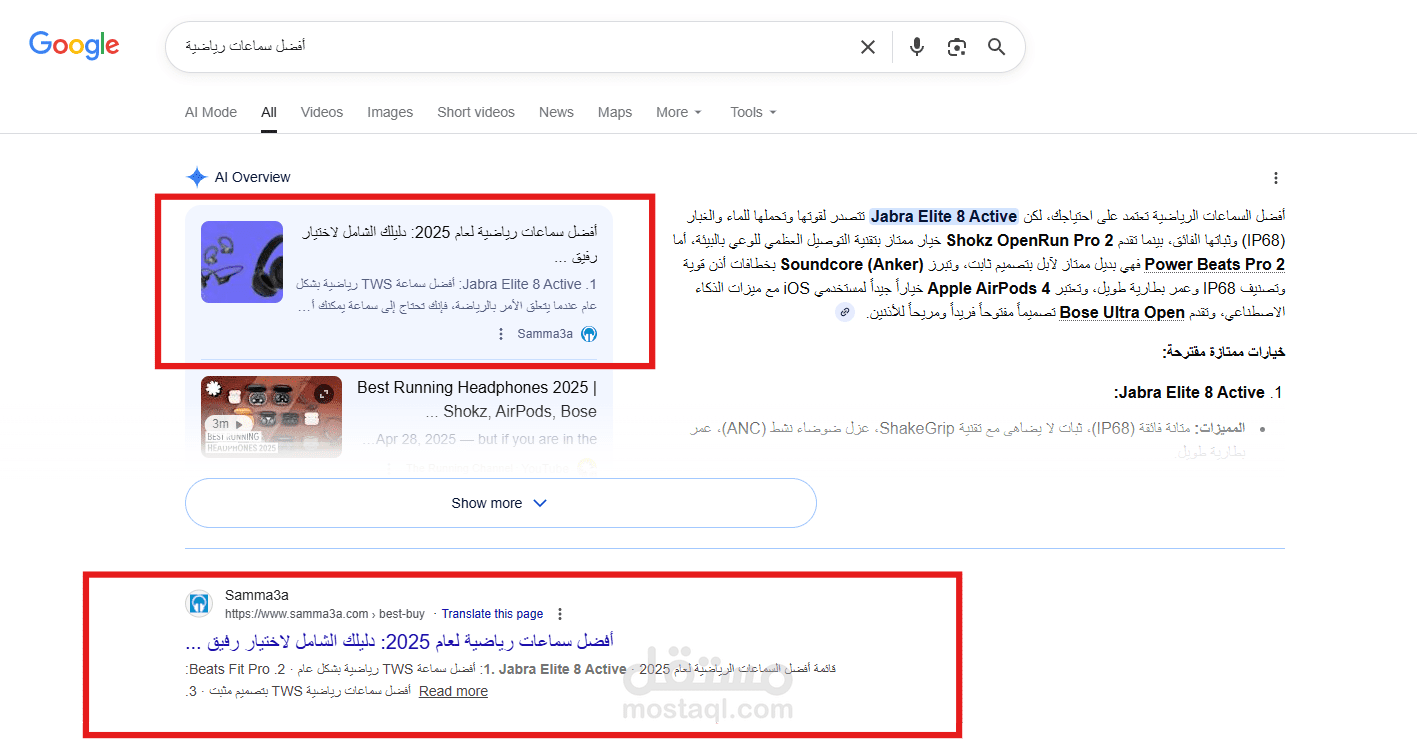The image size is (1417, 739).
Task: Click Samma3a site favicon in search result
Action: click(199, 604)
